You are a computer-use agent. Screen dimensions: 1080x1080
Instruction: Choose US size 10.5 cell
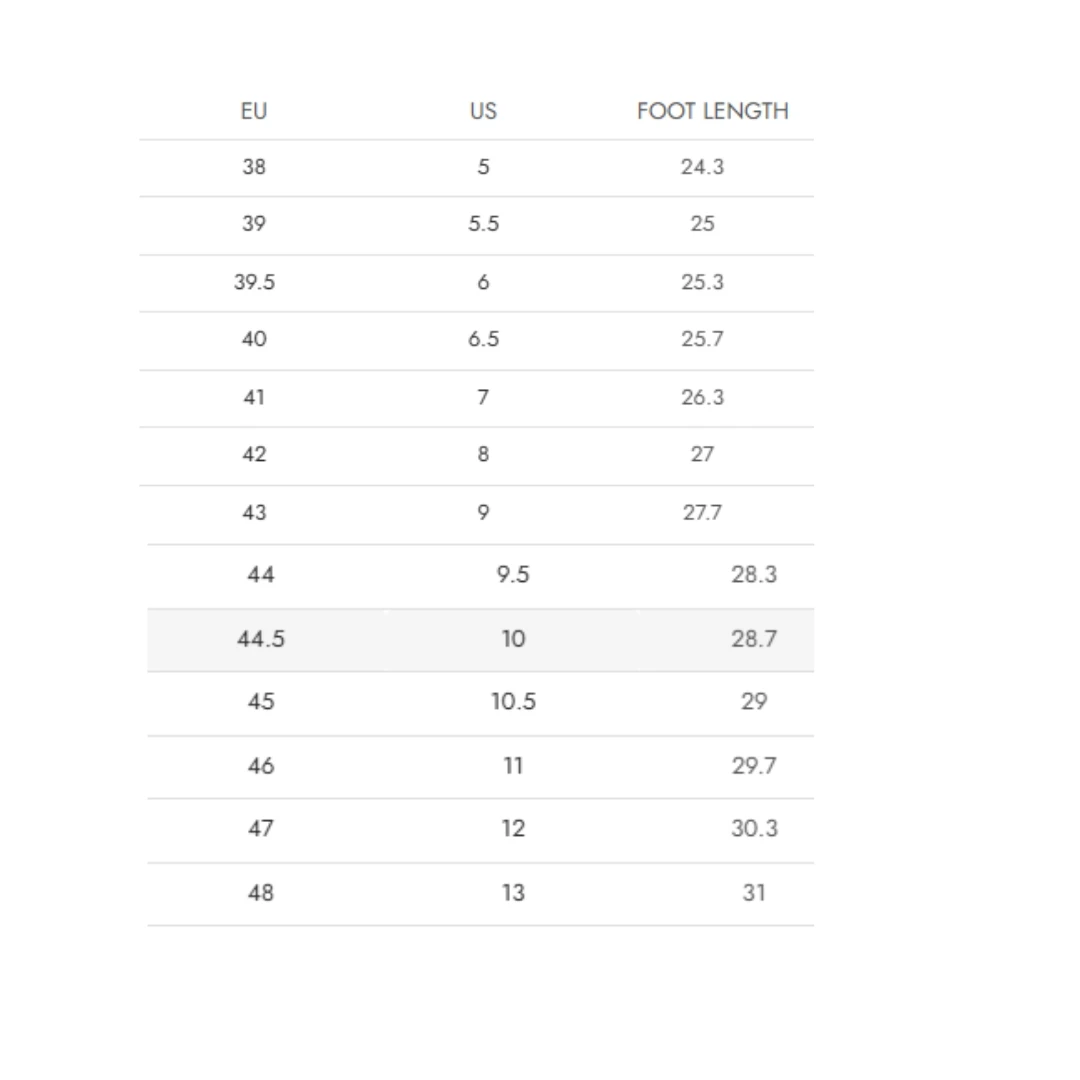(513, 702)
